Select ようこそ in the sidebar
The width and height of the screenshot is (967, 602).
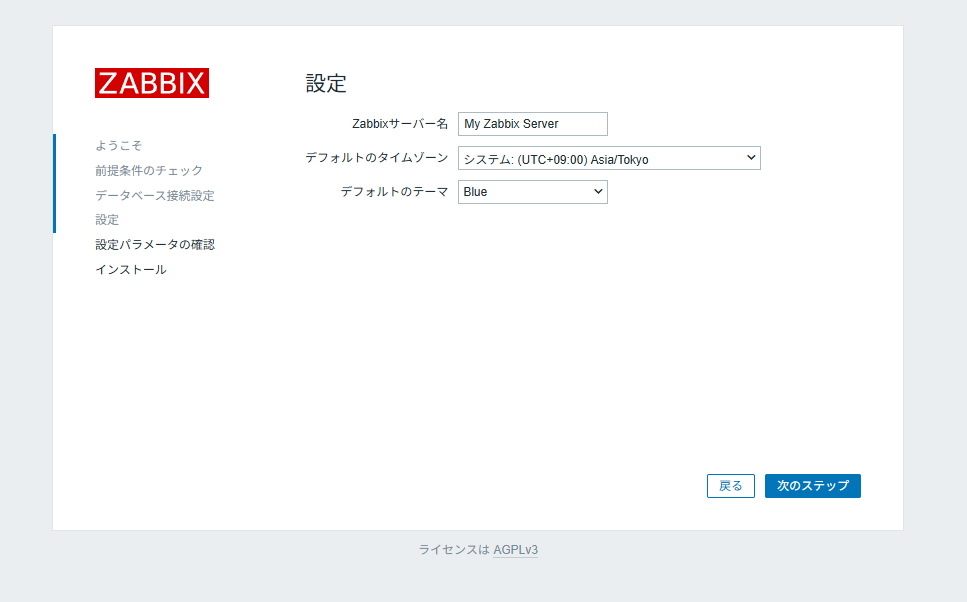(121, 145)
